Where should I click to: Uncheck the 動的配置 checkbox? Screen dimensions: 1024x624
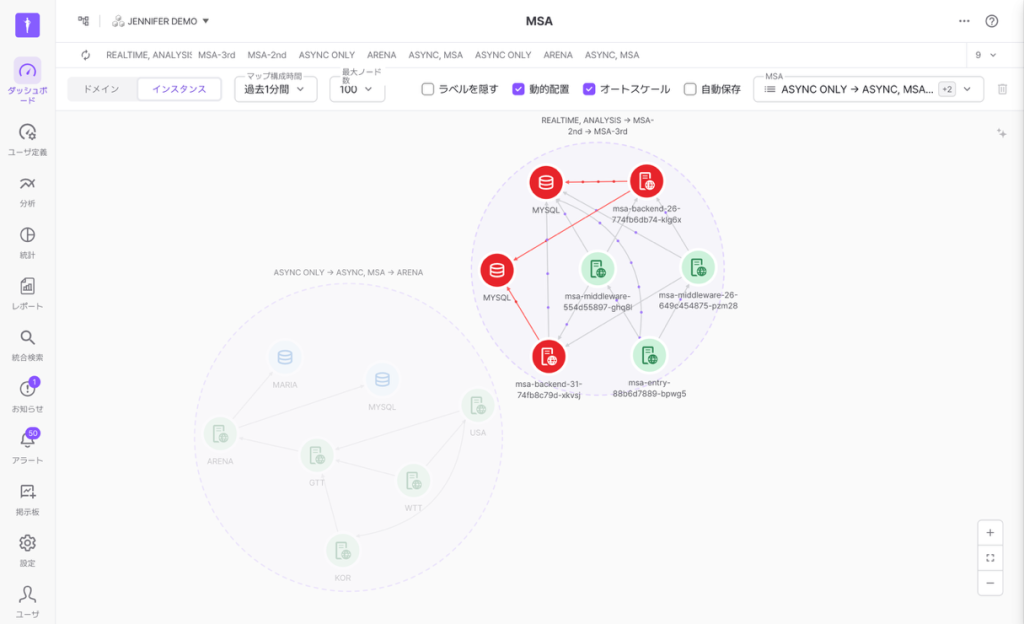519,89
